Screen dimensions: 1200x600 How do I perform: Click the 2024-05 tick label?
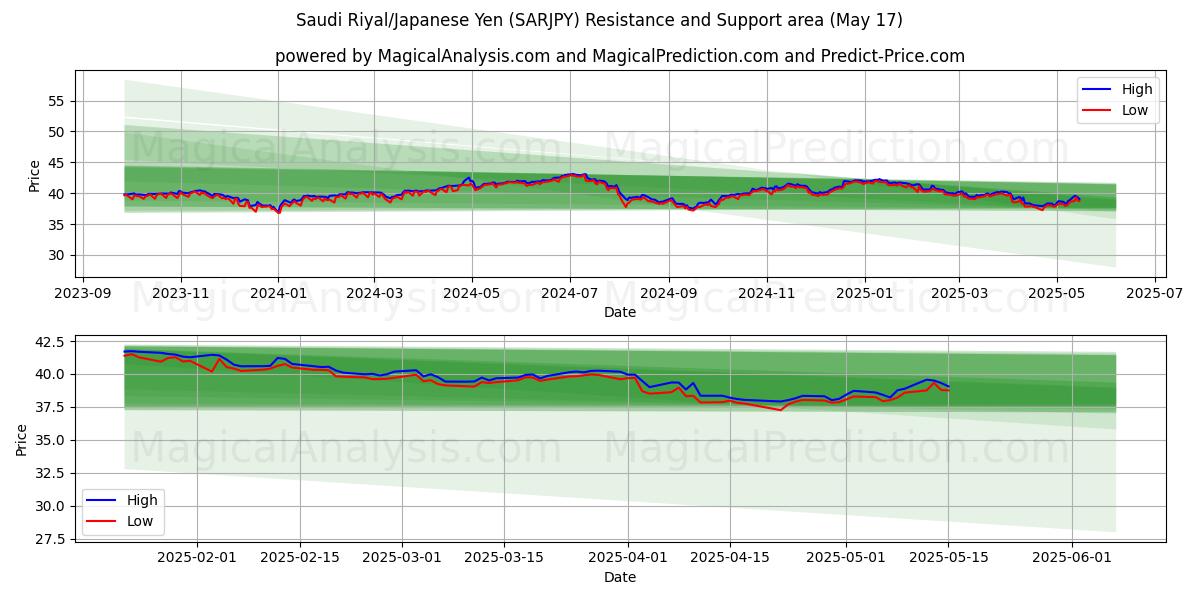[472, 293]
